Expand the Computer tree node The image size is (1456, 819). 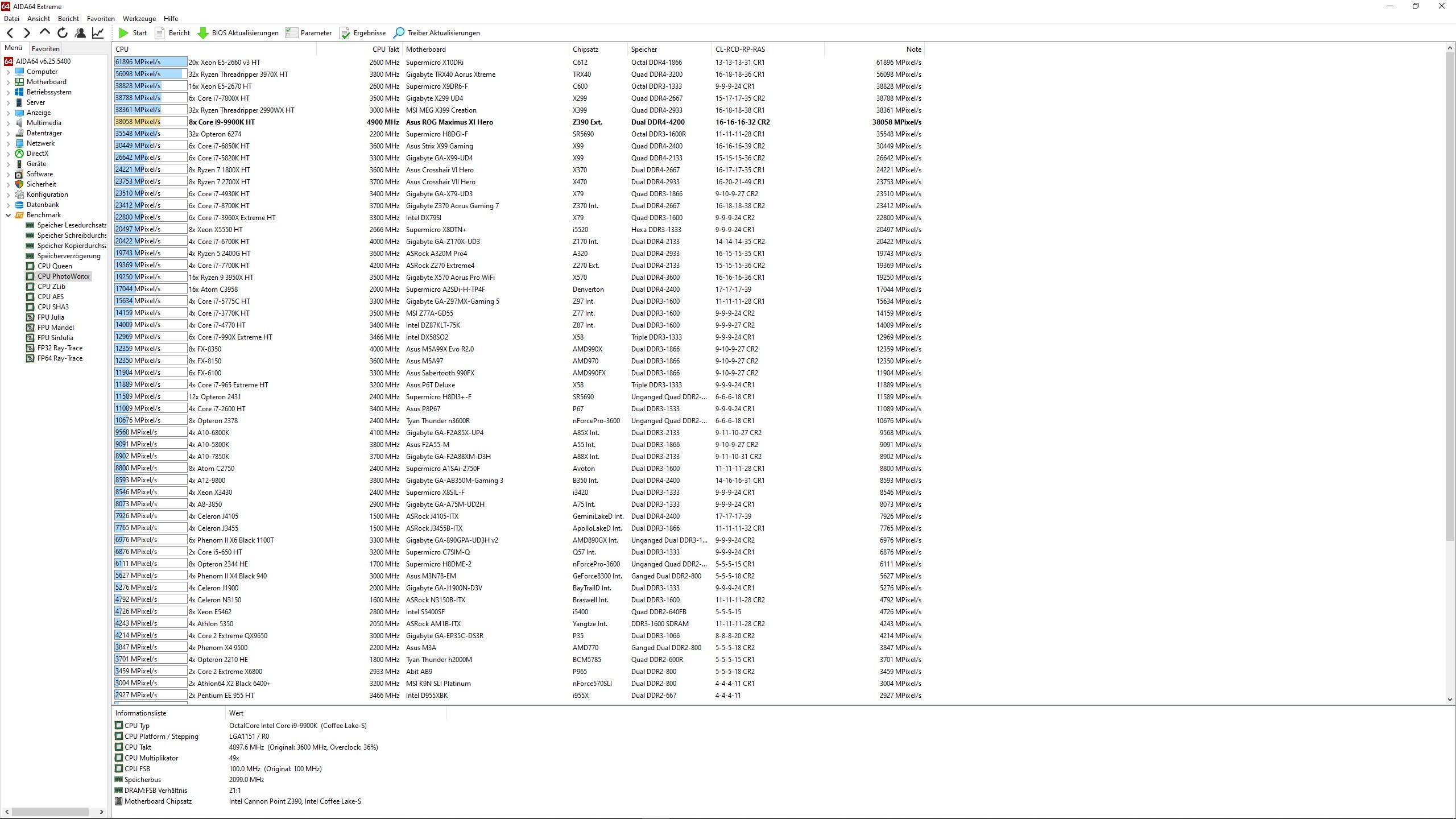click(9, 72)
